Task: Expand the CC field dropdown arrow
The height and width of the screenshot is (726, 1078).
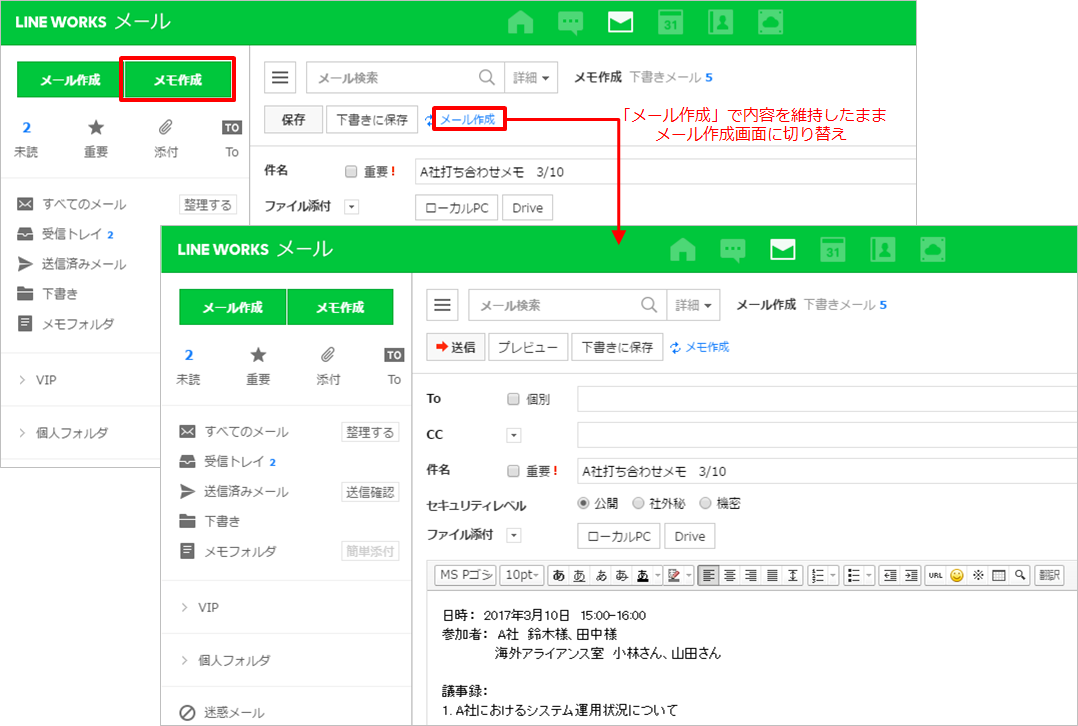Action: pyautogui.click(x=514, y=436)
